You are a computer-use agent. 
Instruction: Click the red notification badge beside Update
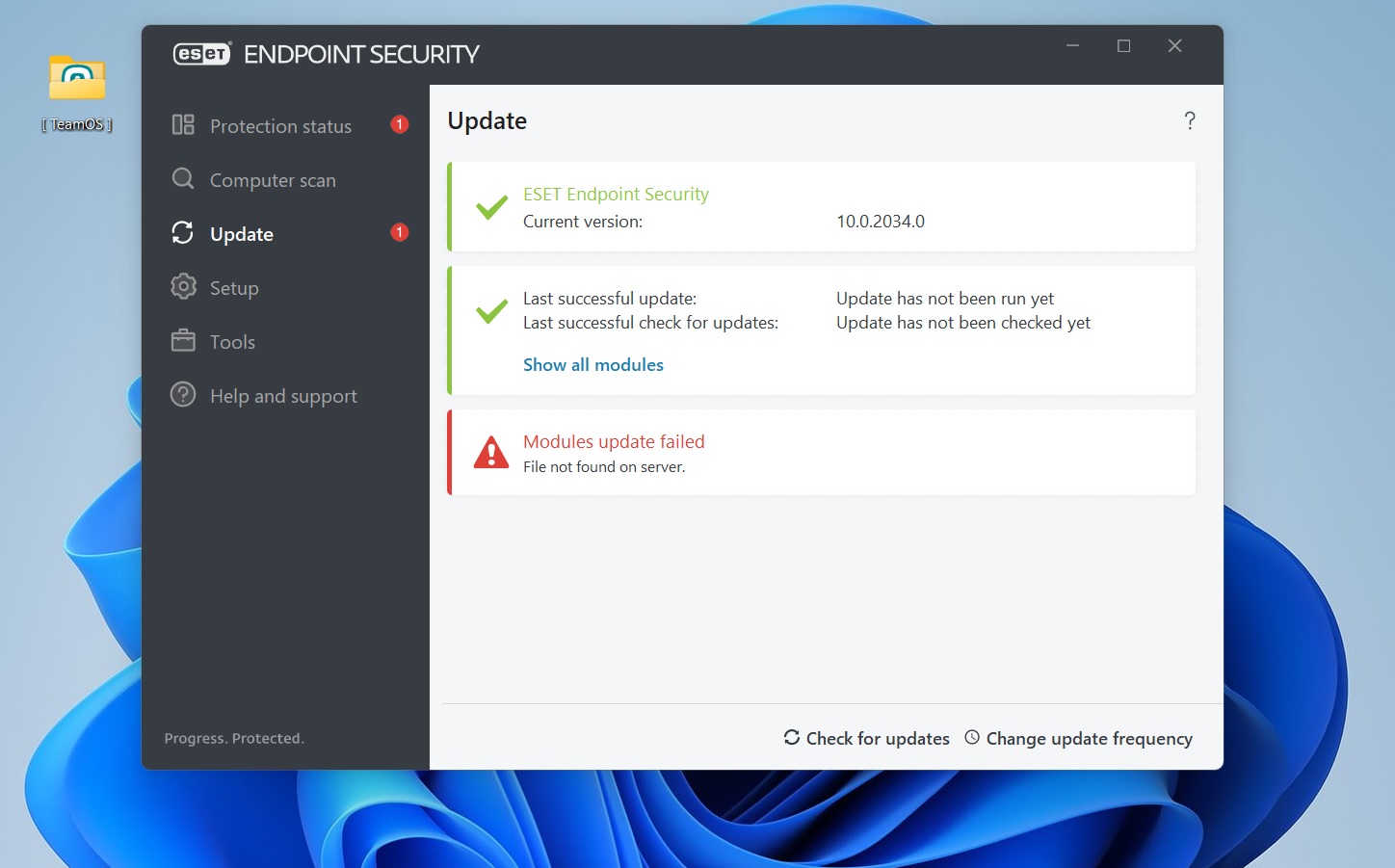tap(399, 232)
